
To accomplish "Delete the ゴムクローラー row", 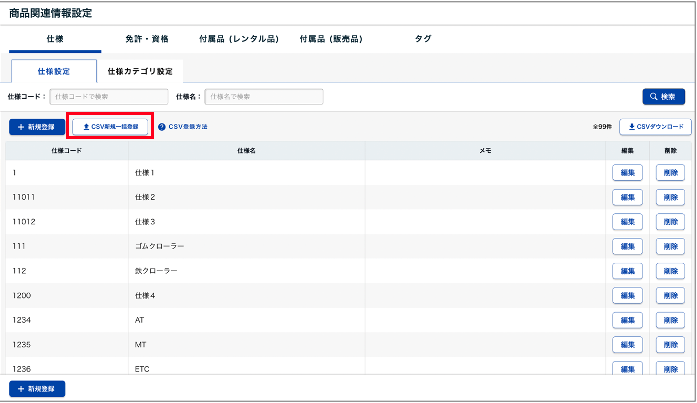I will (x=670, y=246).
